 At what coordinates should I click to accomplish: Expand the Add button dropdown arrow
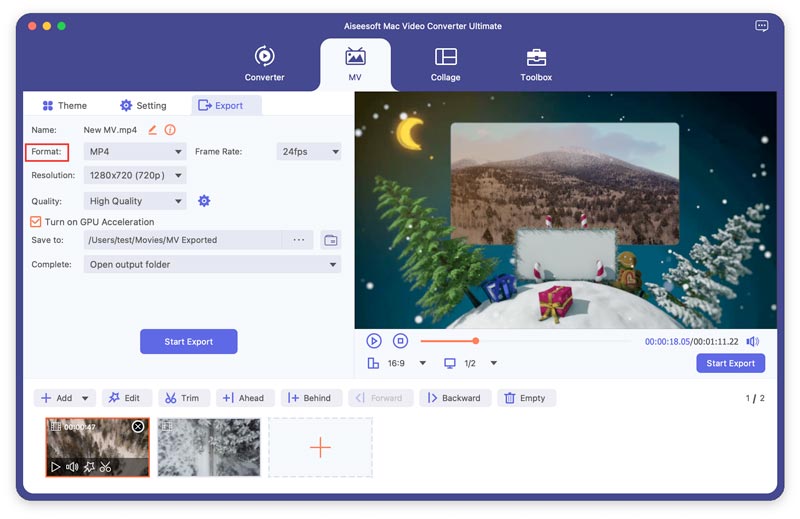point(85,398)
